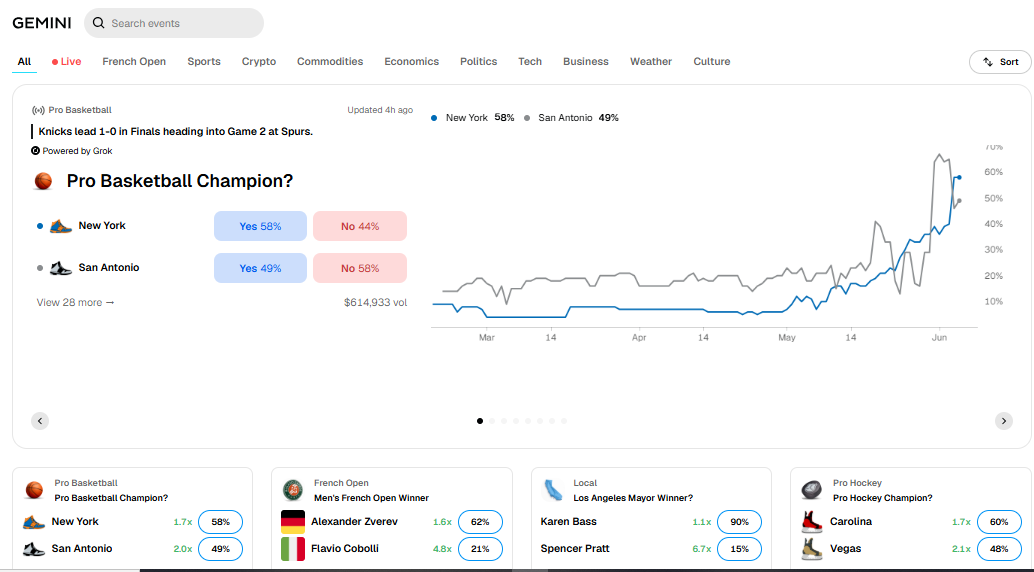Open Men's French Open Winner card title

click(x=371, y=498)
